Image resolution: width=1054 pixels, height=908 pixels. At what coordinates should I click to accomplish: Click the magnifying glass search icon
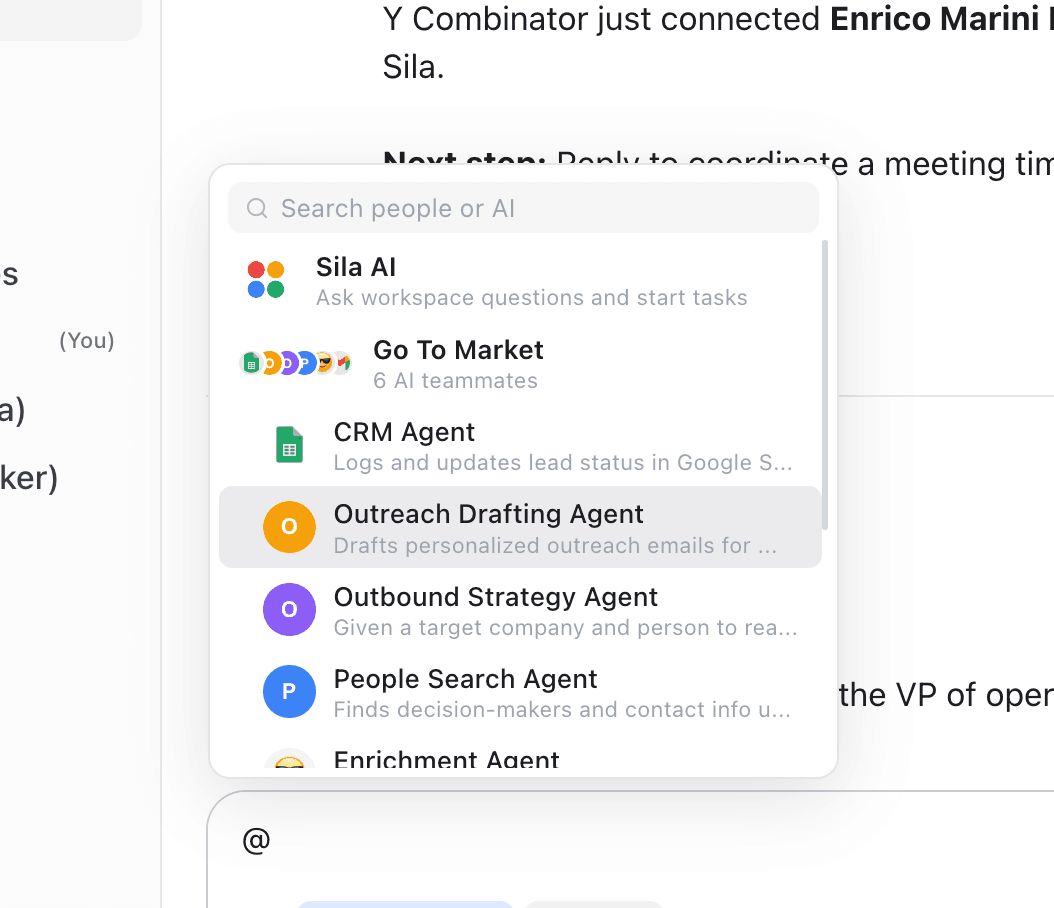click(257, 208)
